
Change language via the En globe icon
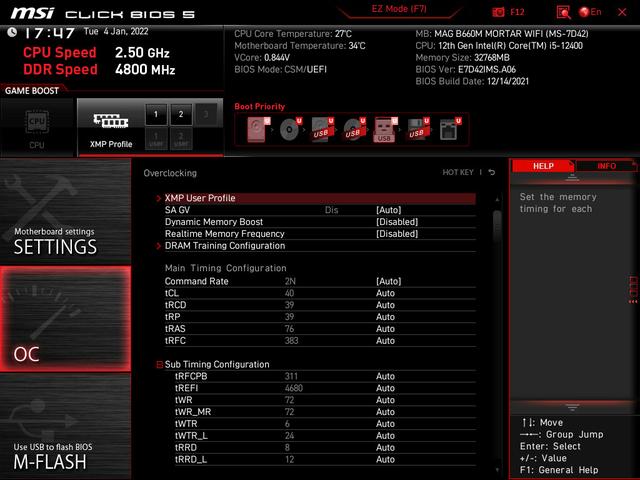590,12
